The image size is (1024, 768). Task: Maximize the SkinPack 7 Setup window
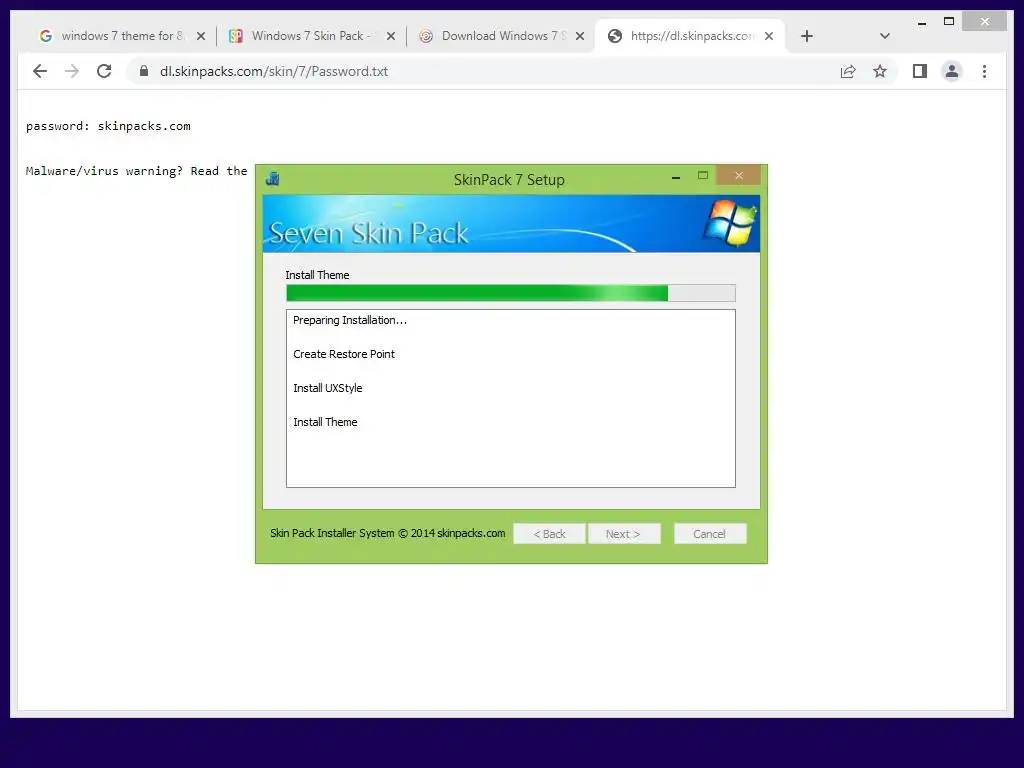tap(703, 175)
